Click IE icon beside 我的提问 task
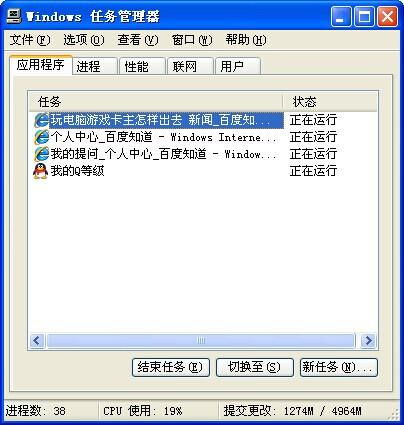 tap(41, 154)
